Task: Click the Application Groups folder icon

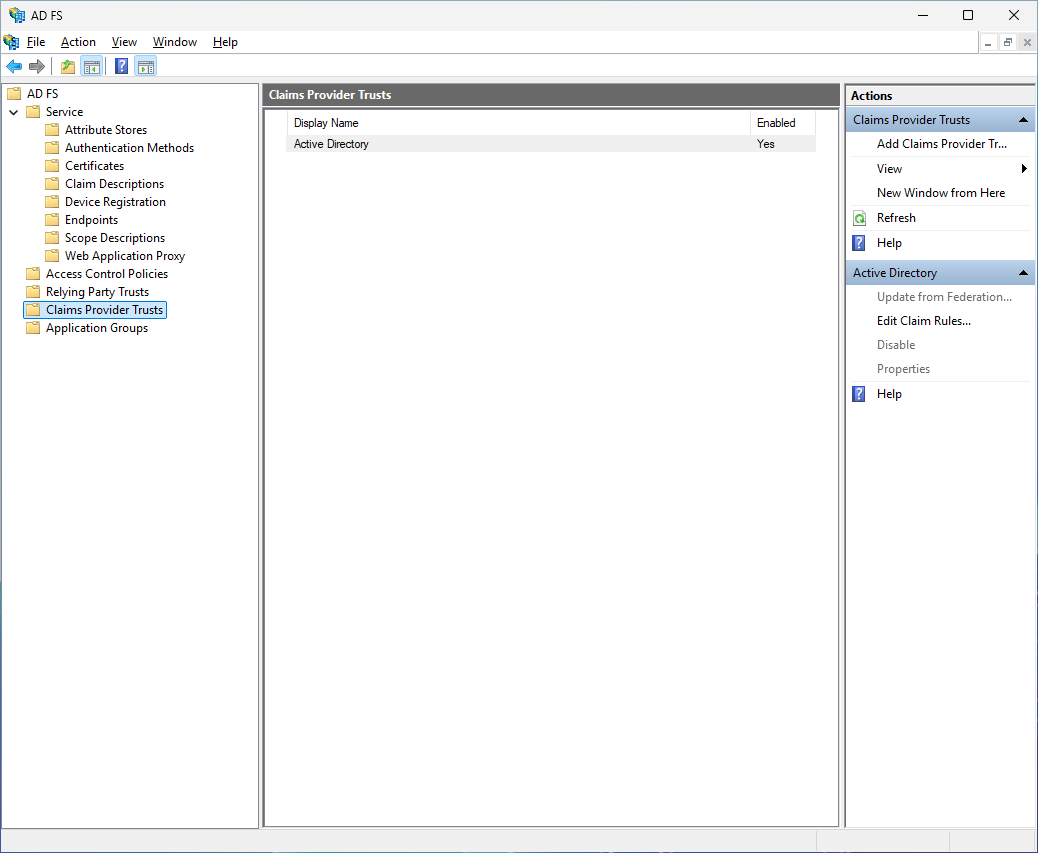Action: [x=33, y=328]
